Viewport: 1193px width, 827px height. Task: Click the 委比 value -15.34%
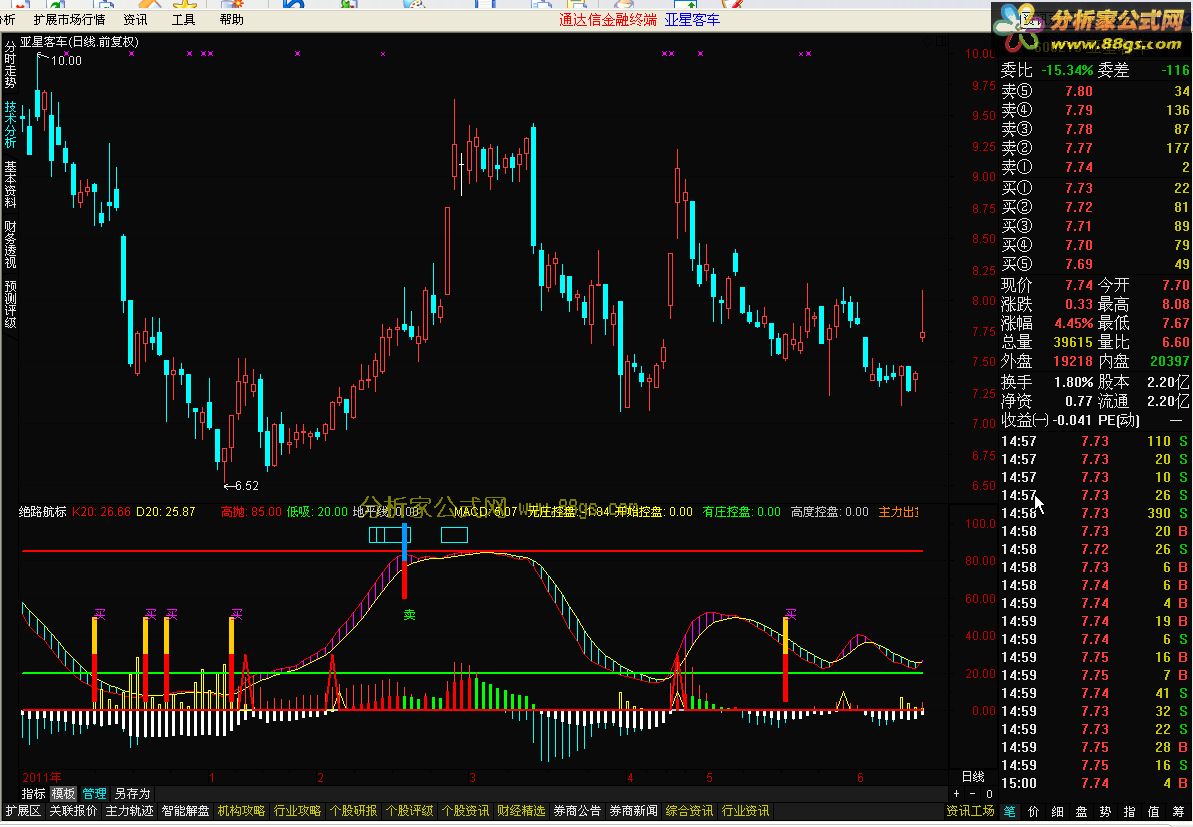tap(1067, 70)
